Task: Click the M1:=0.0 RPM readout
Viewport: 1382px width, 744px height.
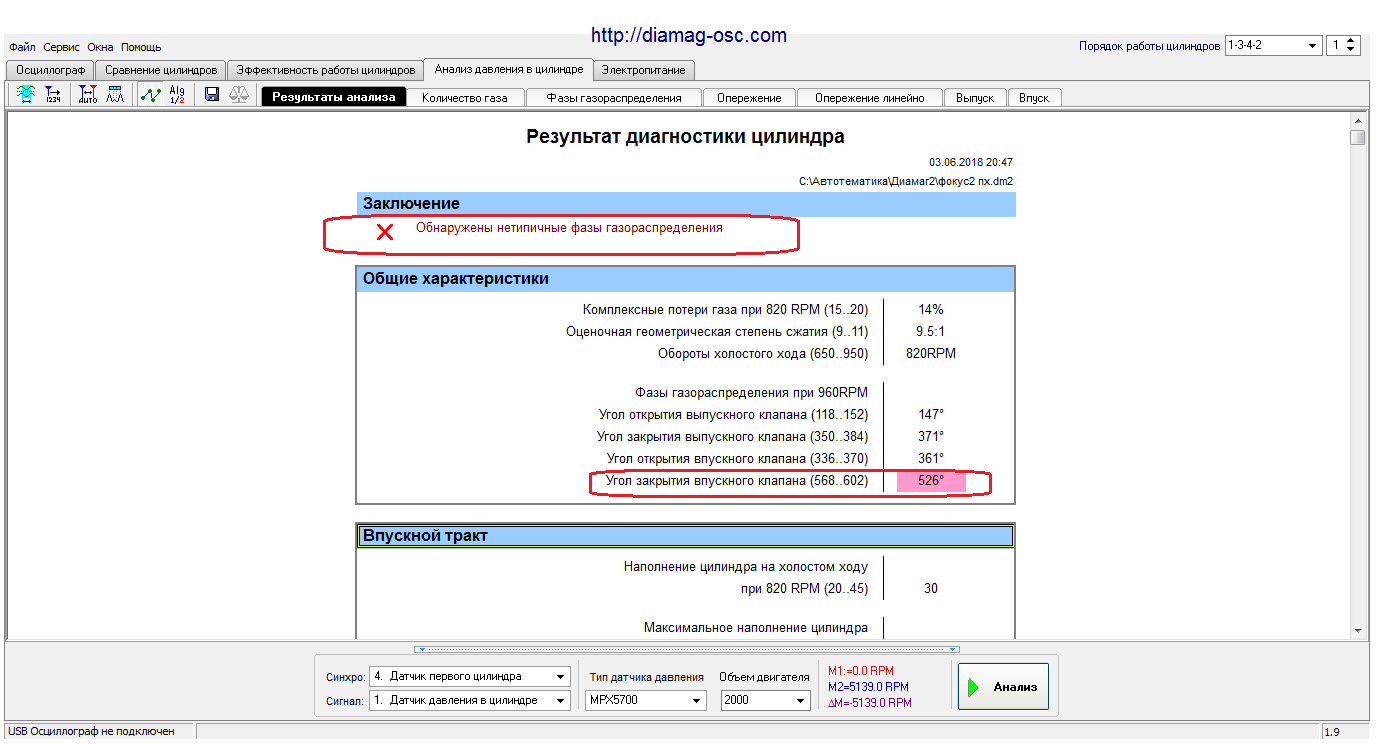Action: (x=861, y=671)
